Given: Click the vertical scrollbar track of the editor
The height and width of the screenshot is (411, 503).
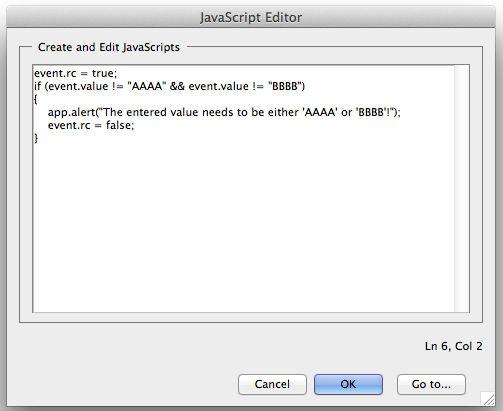Looking at the screenshot, I should (462, 189).
